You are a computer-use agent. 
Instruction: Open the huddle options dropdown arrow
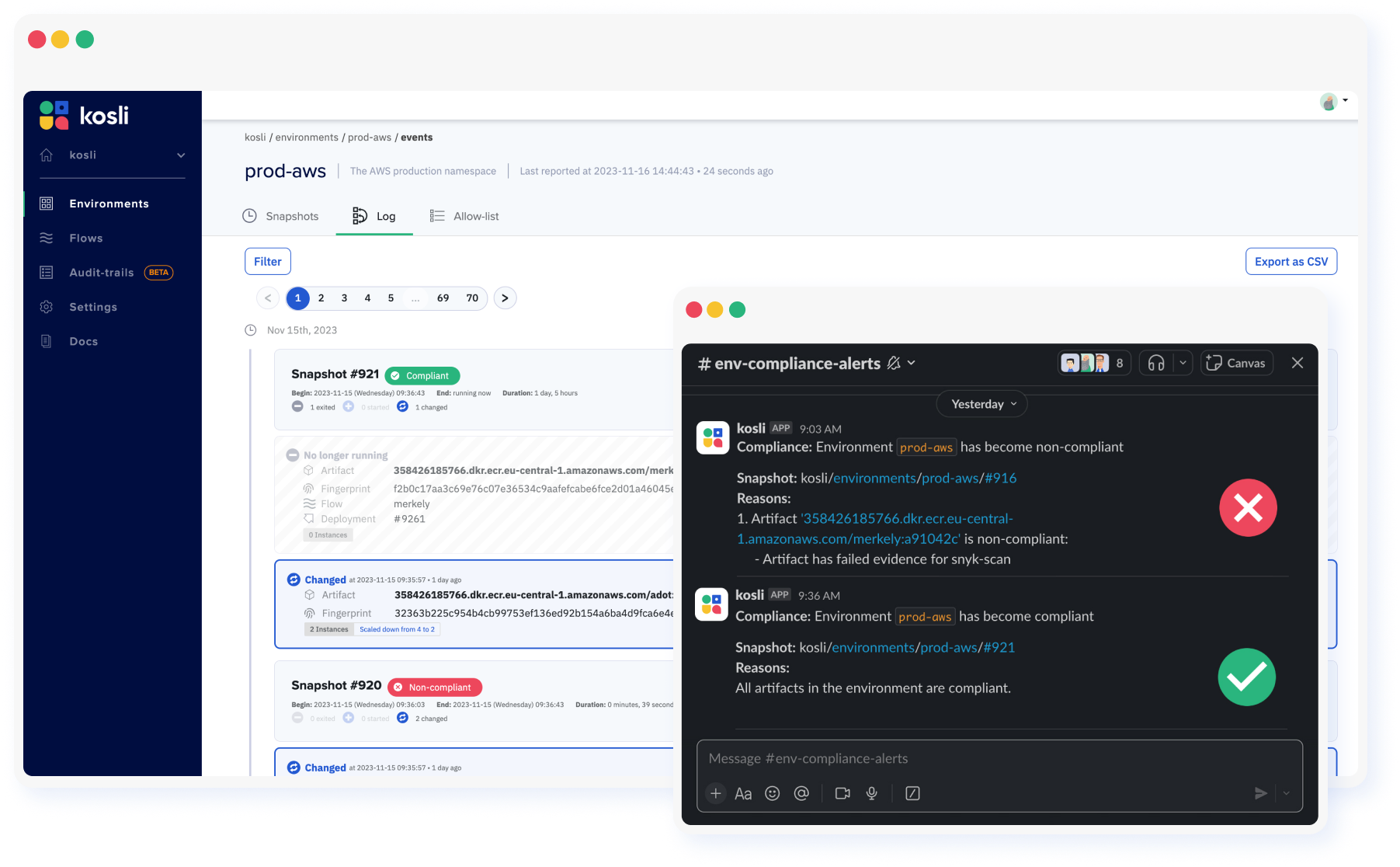(x=1183, y=363)
